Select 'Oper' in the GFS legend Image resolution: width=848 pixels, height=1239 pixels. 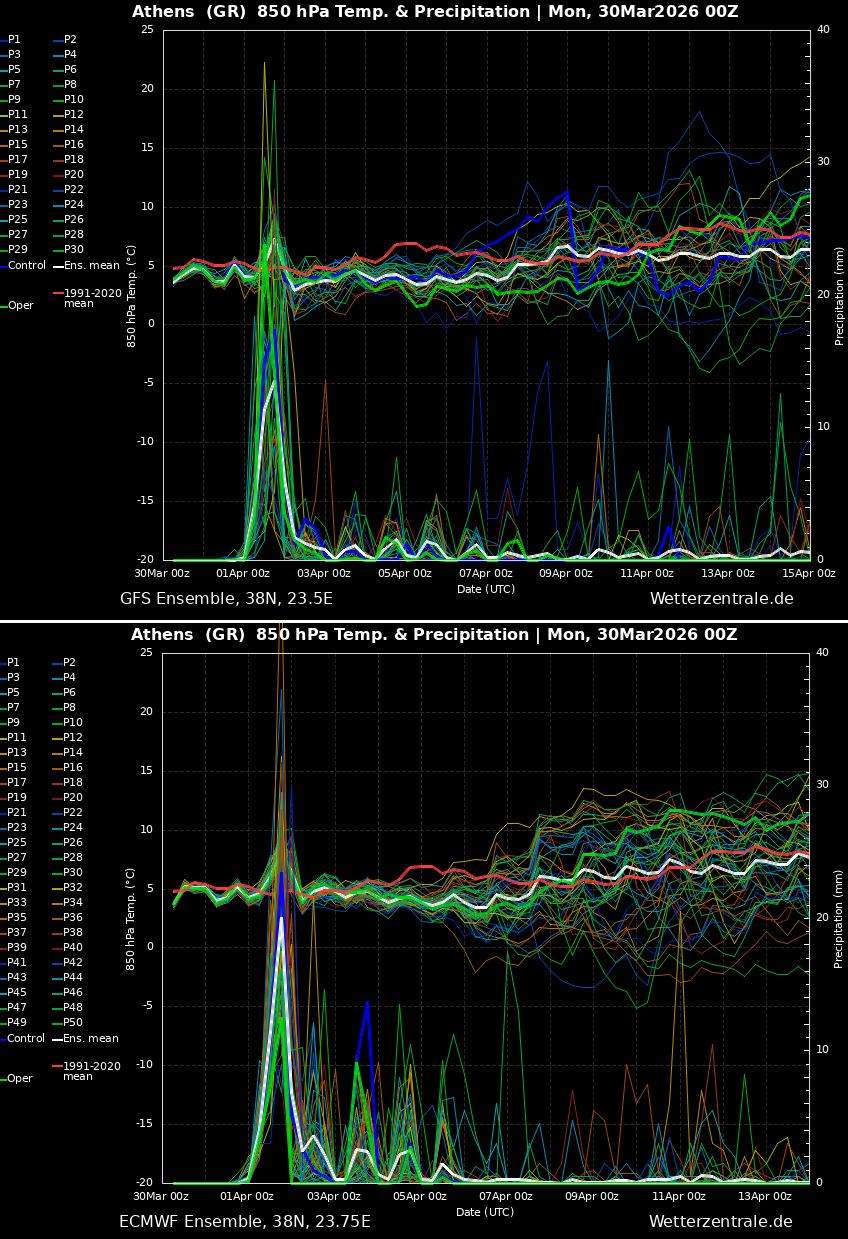(20, 306)
